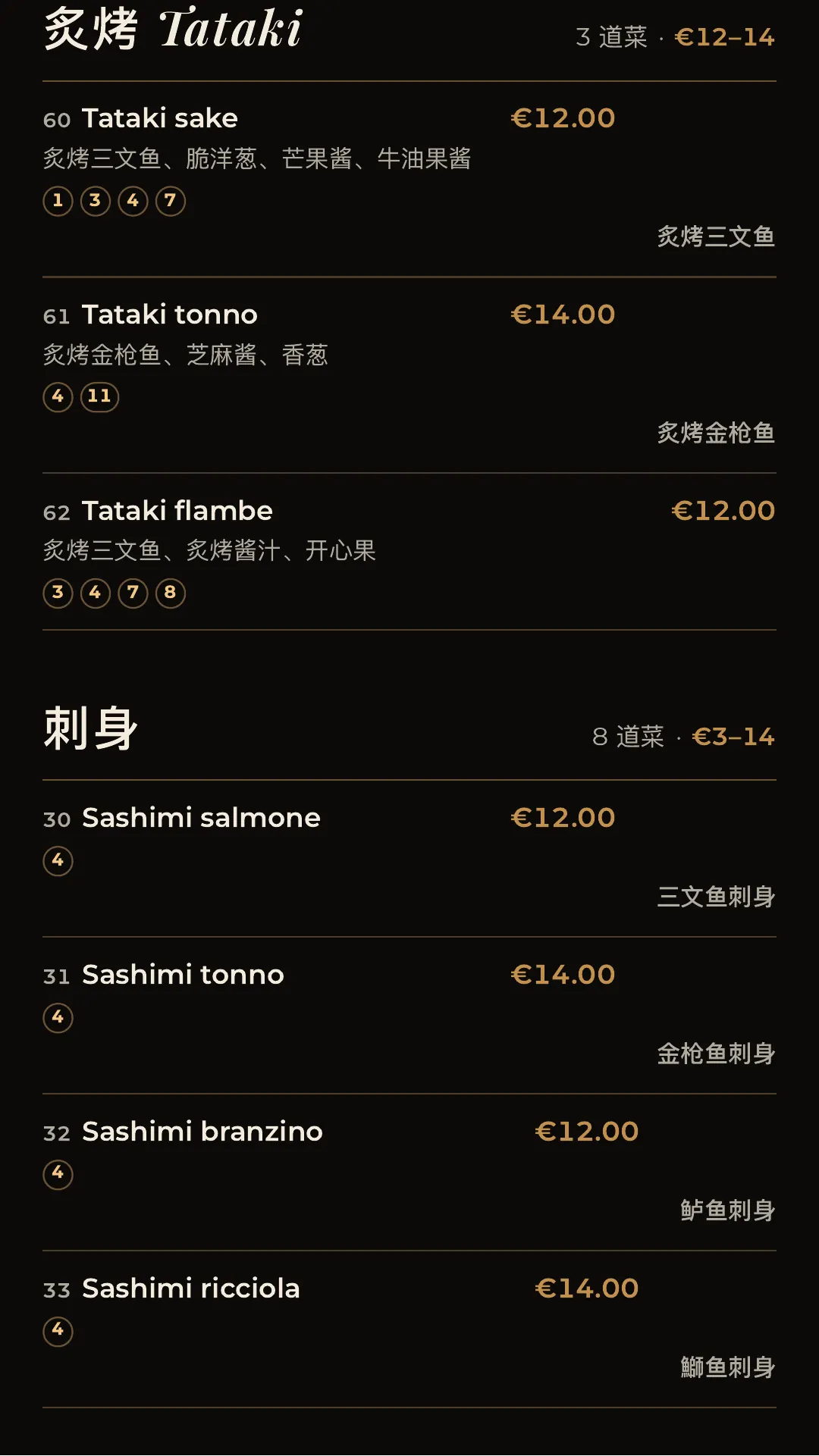Click allergen badge 3 under Tataki flambe
819x1456 pixels.
(x=58, y=593)
